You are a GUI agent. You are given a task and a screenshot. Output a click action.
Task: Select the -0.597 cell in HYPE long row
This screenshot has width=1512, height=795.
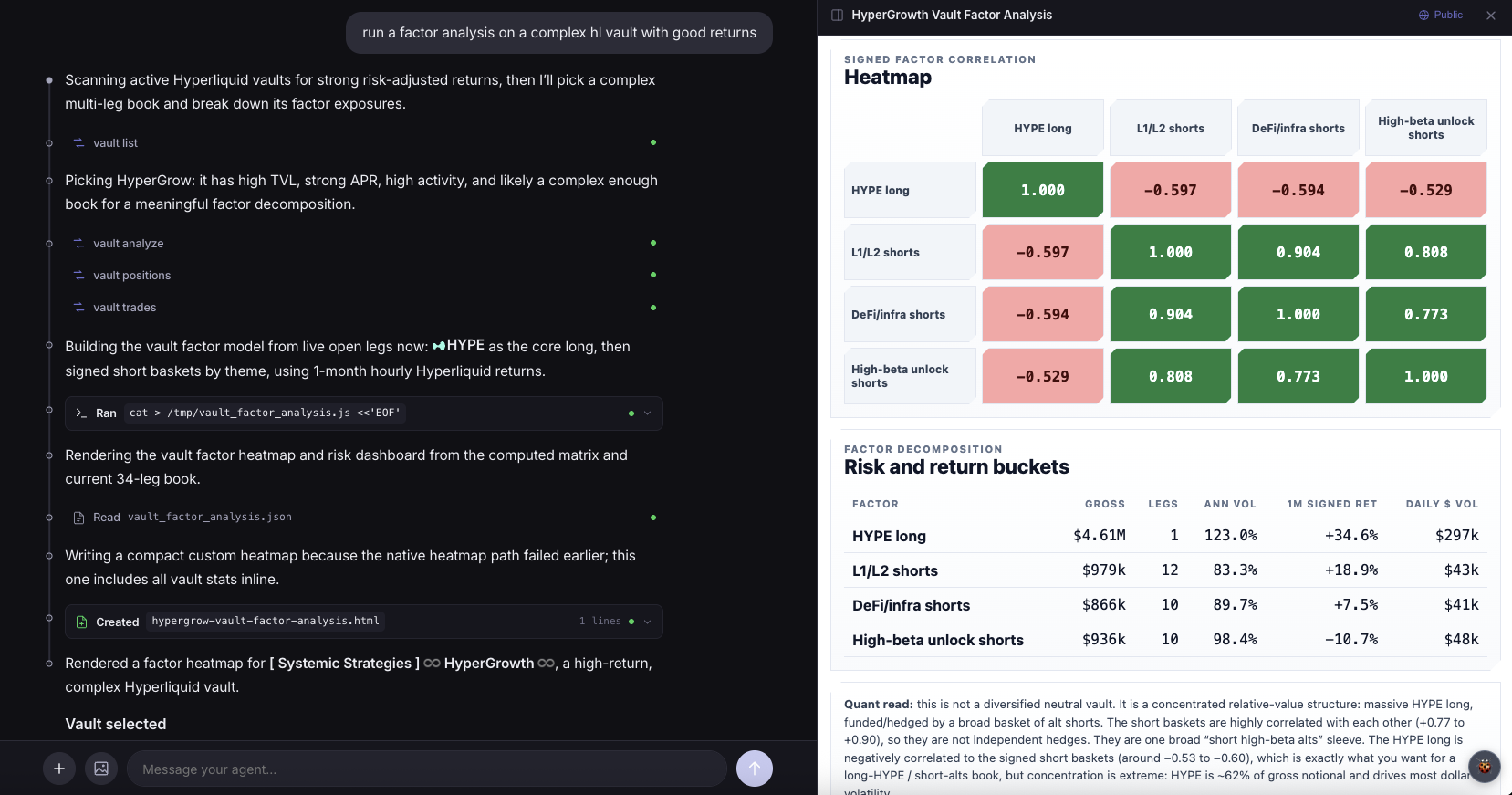click(x=1171, y=191)
